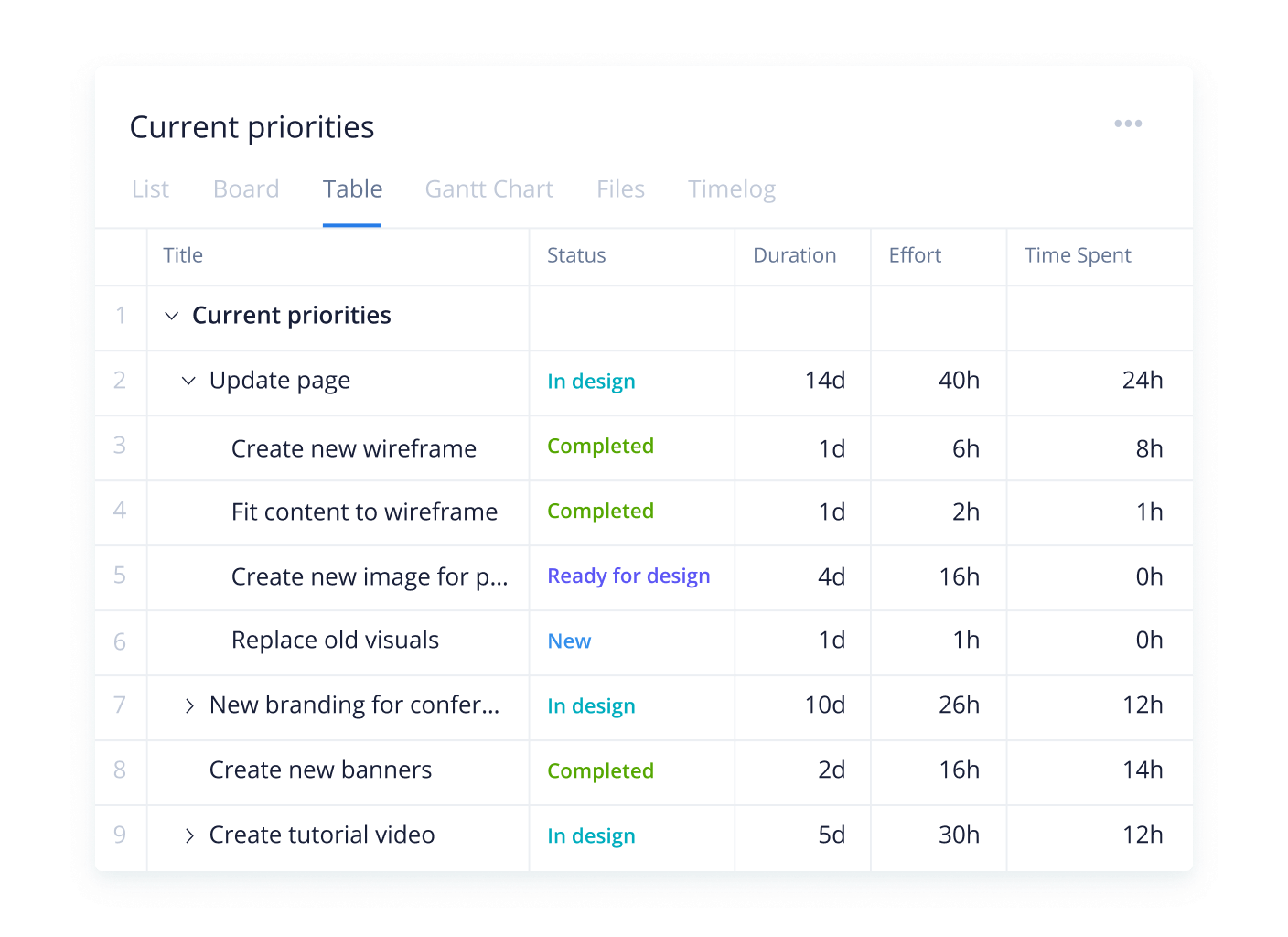
Task: Select the 16h effort of Create new banners
Action: click(x=959, y=770)
